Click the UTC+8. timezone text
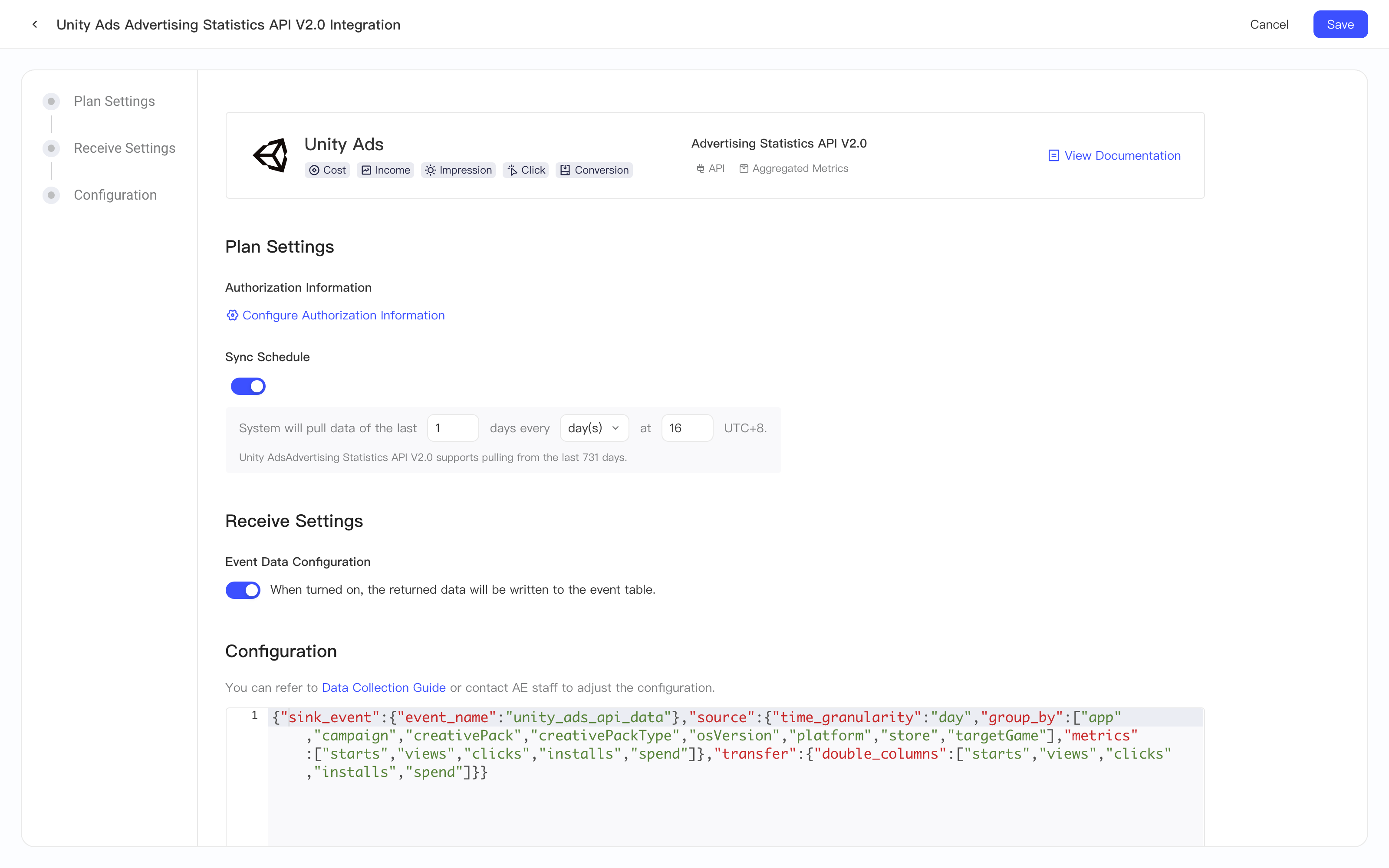 point(745,427)
